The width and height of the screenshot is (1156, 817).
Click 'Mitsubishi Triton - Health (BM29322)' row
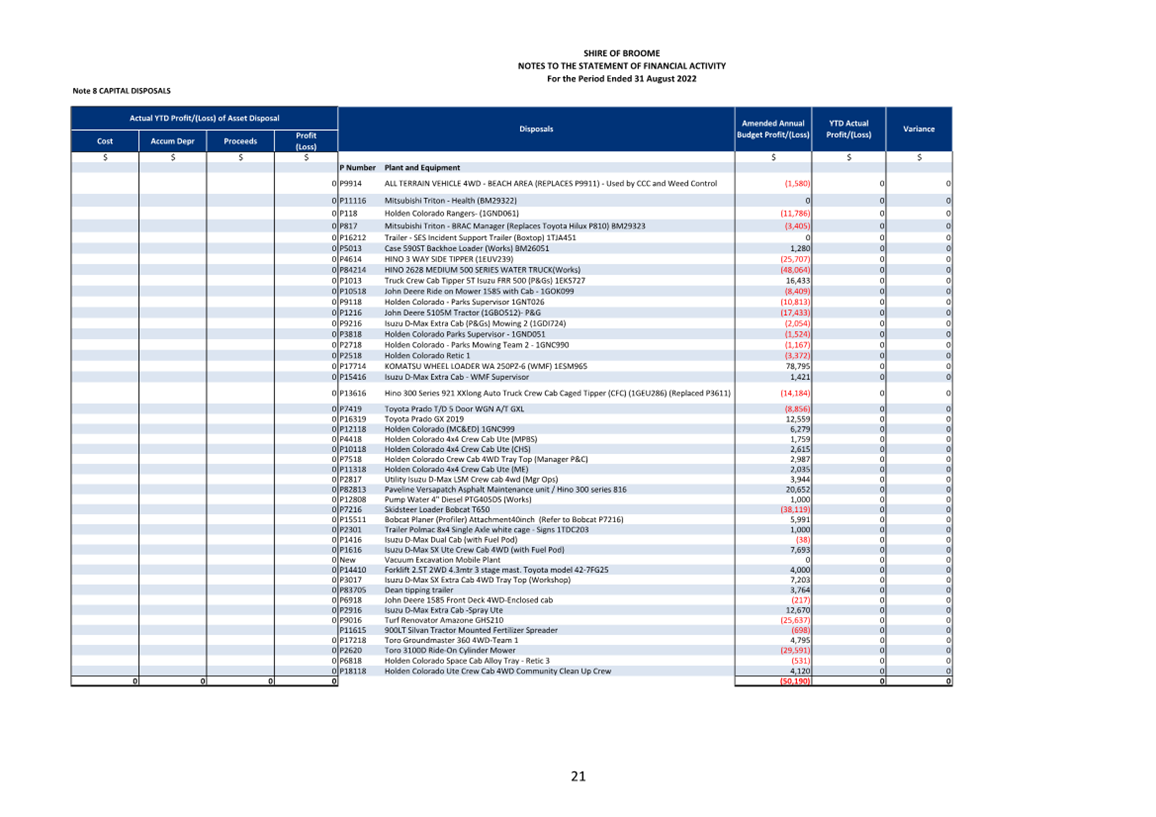(x=450, y=201)
